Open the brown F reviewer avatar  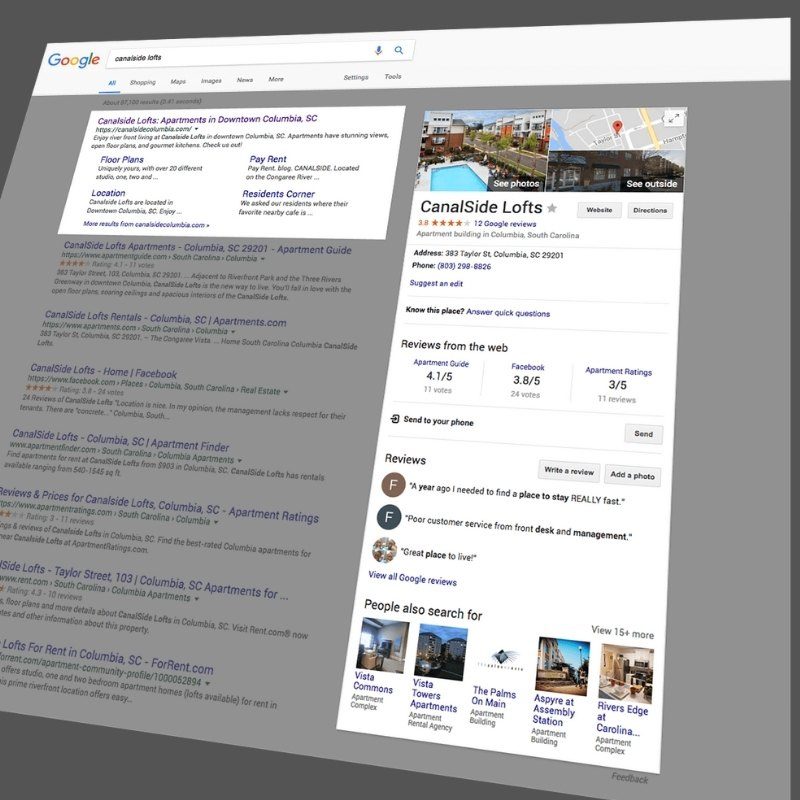coord(393,485)
